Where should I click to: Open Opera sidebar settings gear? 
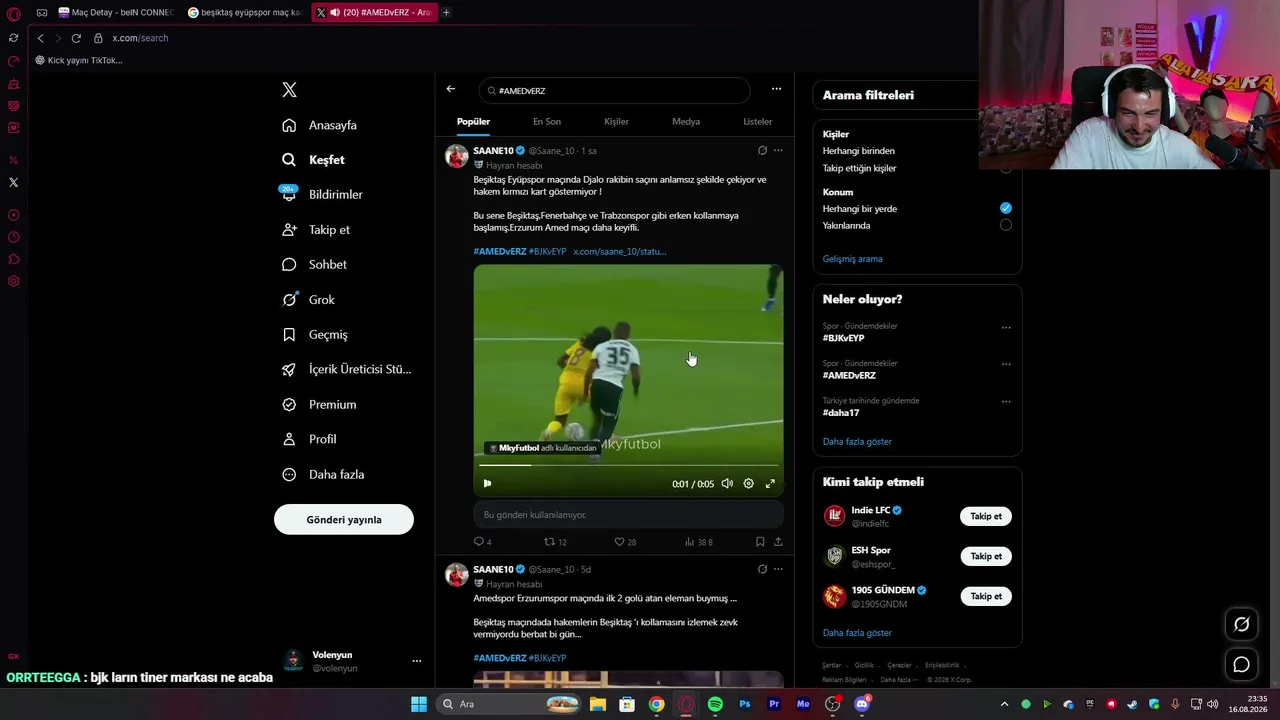(x=13, y=281)
